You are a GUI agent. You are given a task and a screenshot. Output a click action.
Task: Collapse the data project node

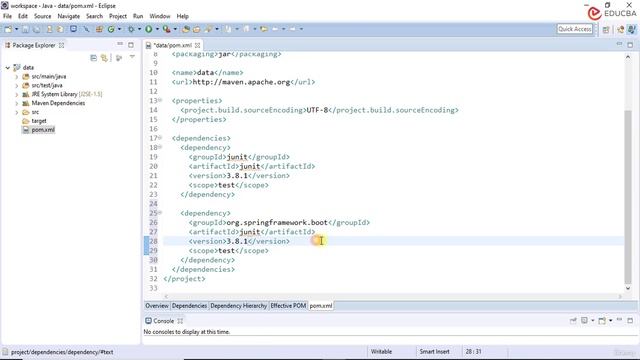pyautogui.click(x=8, y=68)
